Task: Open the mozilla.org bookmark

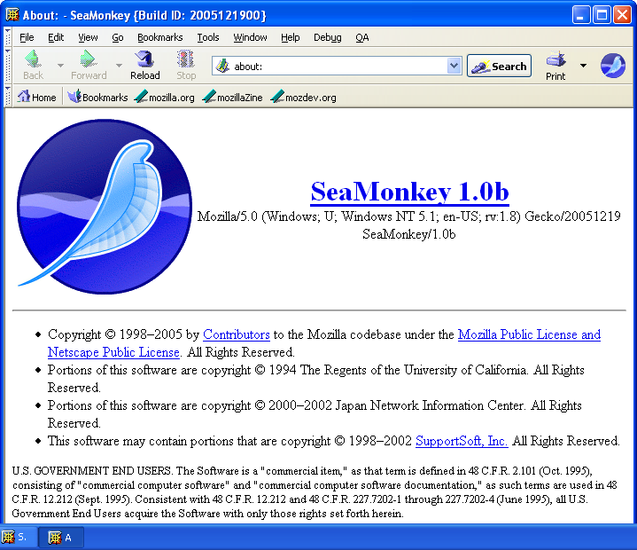Action: coord(165,97)
